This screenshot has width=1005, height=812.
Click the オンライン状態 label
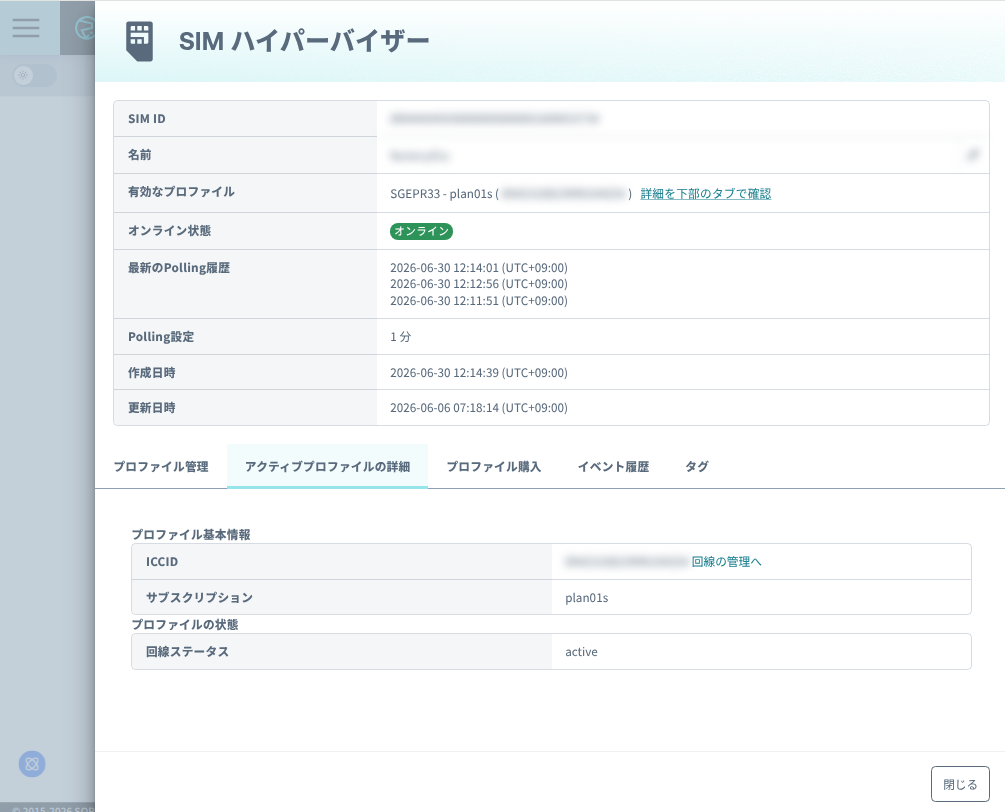click(169, 231)
